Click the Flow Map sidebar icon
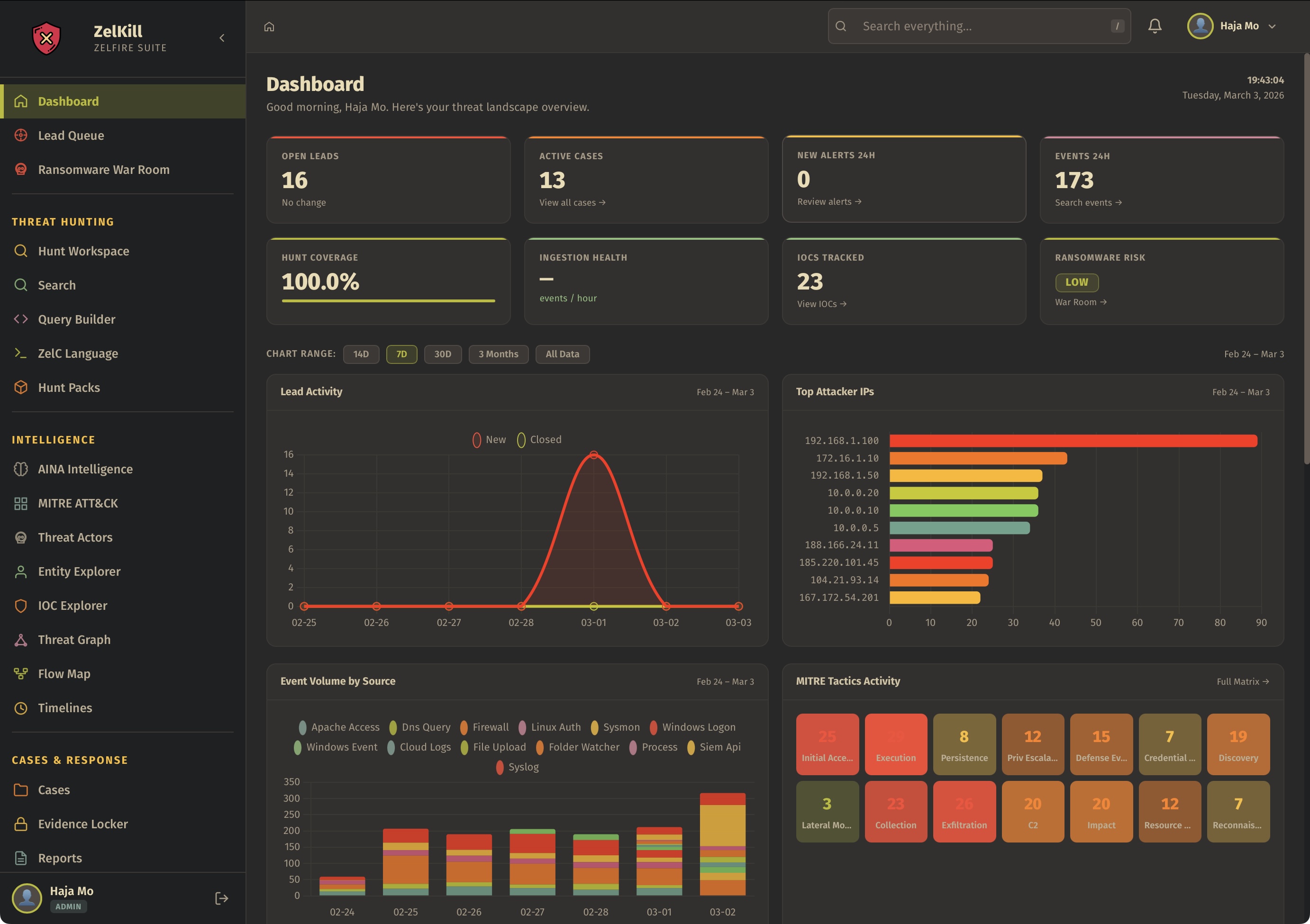Screen dimensions: 1310x924 click(21, 674)
